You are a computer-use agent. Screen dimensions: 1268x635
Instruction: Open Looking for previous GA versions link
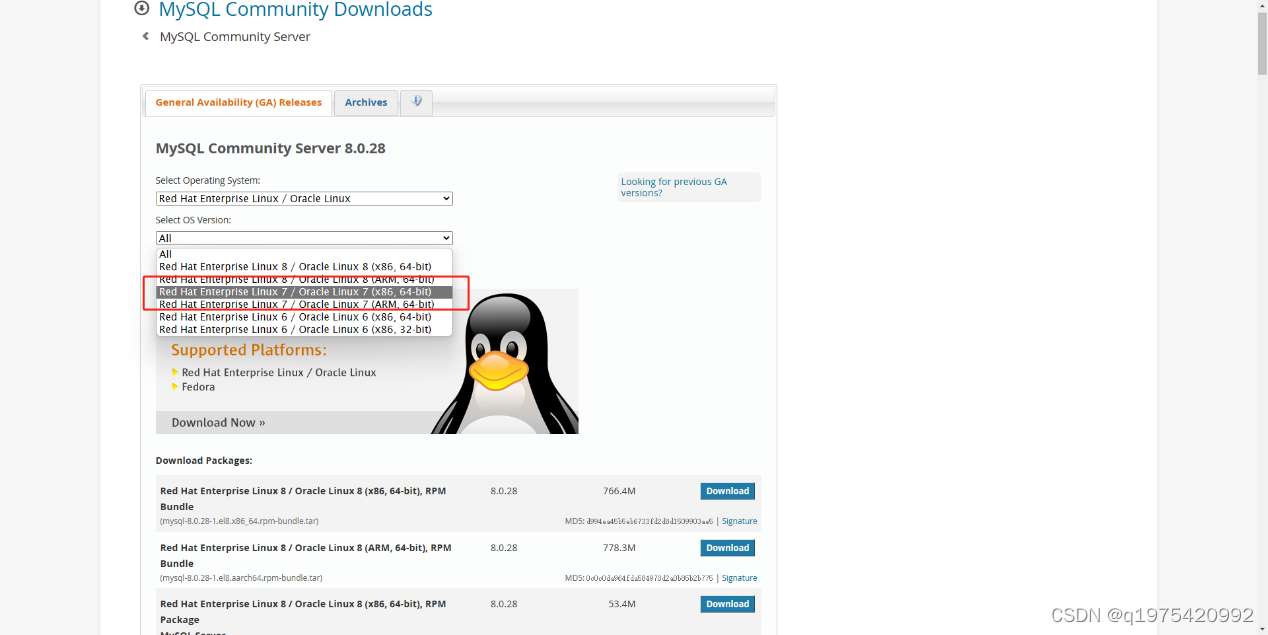pos(674,187)
